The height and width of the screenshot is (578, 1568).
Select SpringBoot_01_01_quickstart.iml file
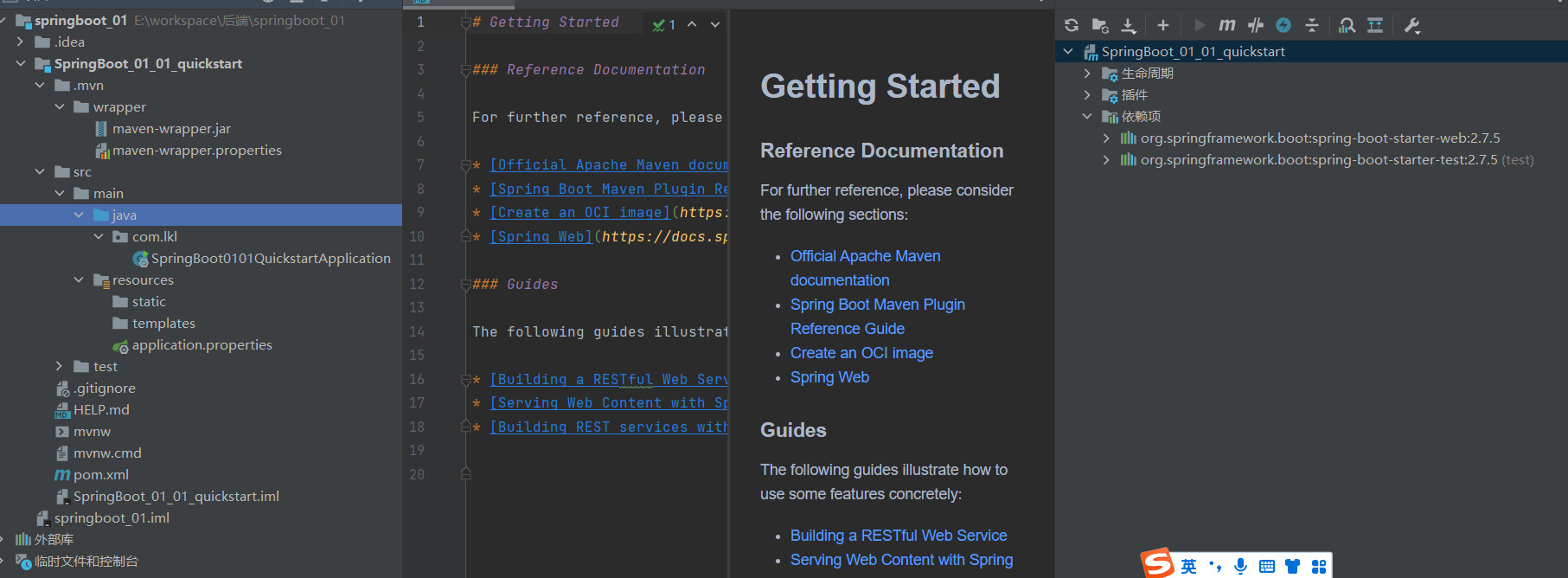pyautogui.click(x=176, y=496)
